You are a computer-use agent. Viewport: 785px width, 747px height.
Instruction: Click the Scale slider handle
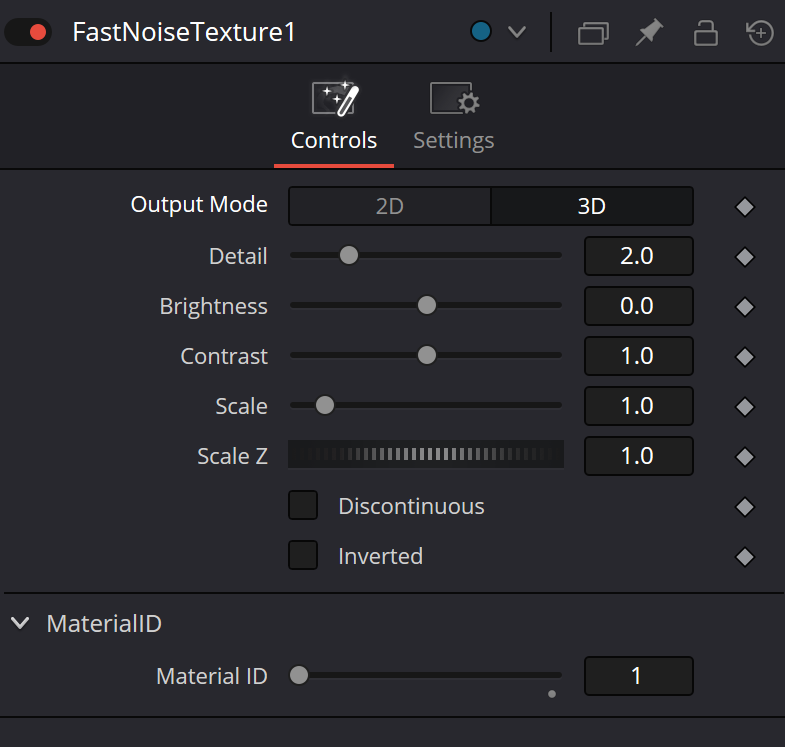(x=324, y=405)
